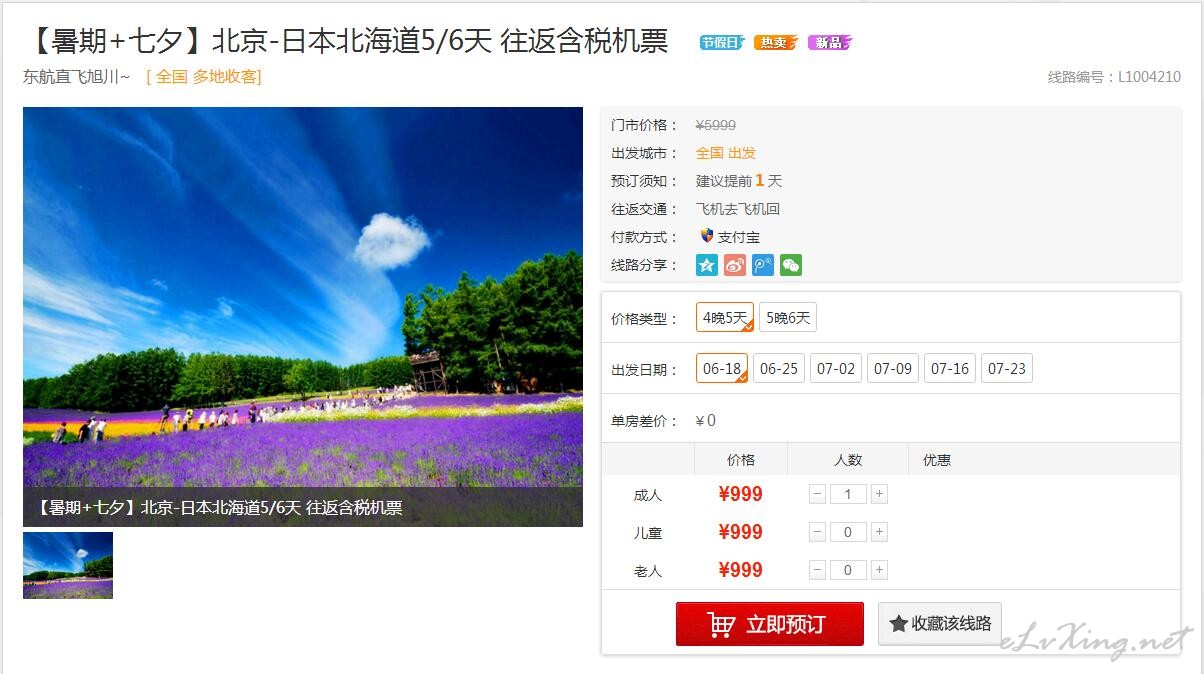Decrease child (儿童) count
Viewport: 1204px width, 674px height.
pos(817,532)
